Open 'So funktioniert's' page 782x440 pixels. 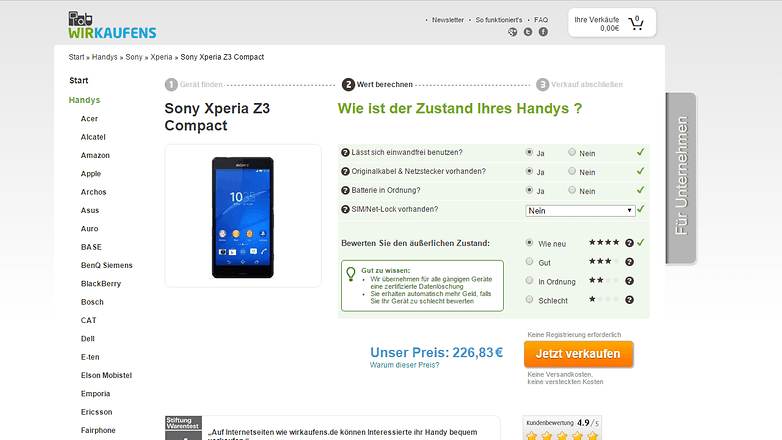[x=499, y=20]
